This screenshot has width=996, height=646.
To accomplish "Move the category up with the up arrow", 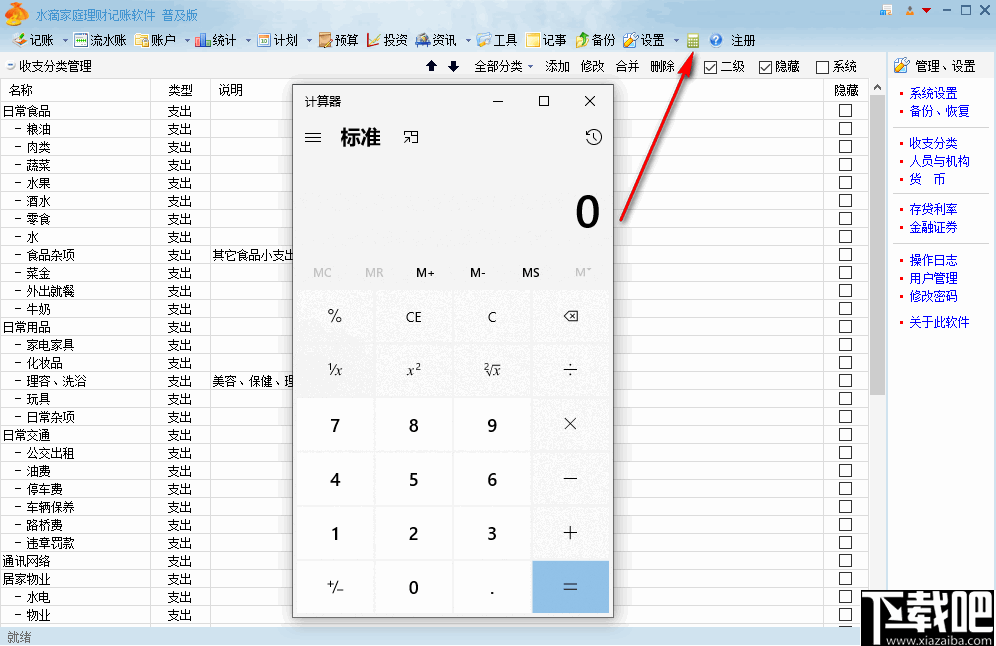I will click(431, 66).
